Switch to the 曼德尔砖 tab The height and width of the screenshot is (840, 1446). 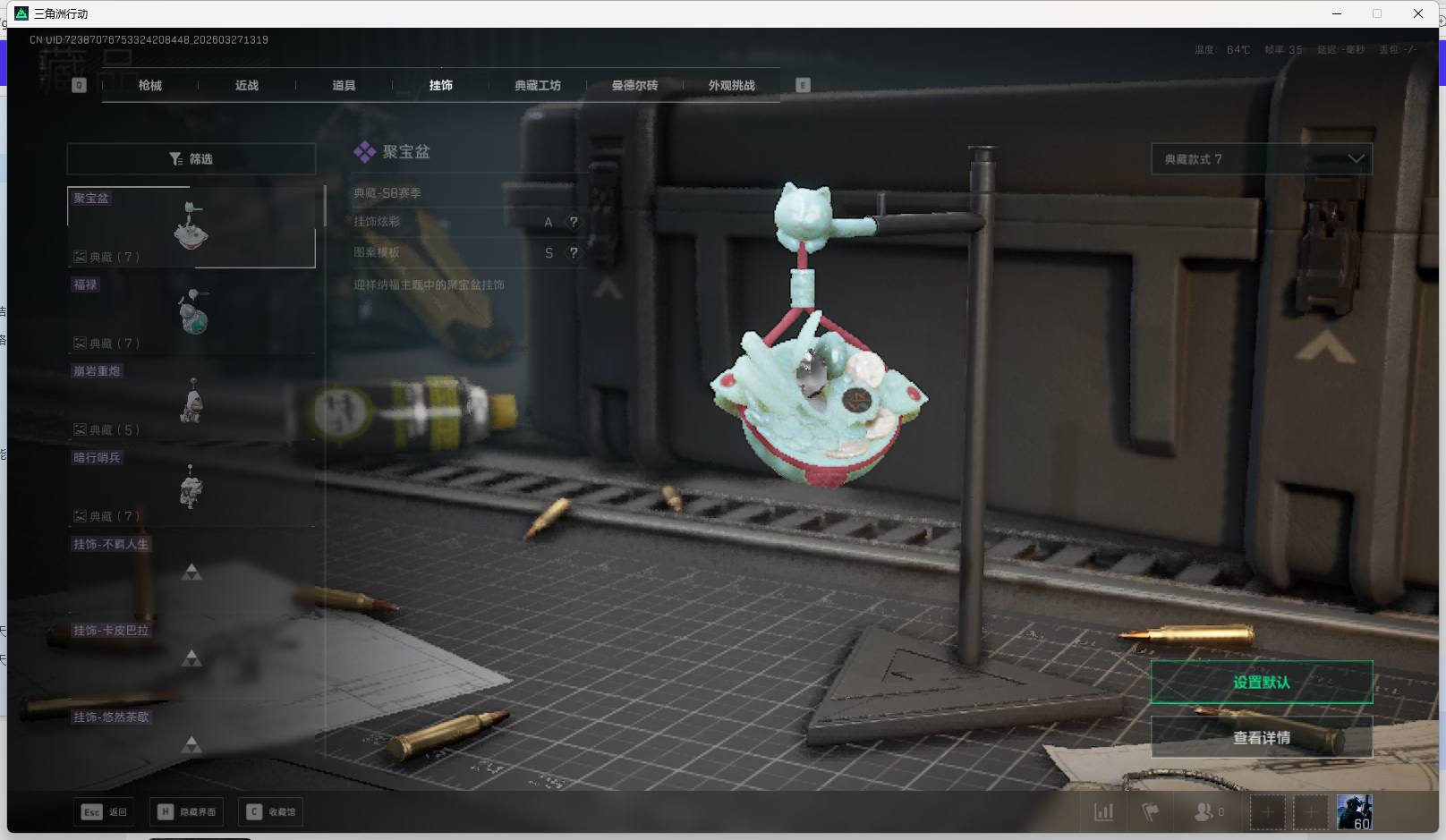coord(634,86)
